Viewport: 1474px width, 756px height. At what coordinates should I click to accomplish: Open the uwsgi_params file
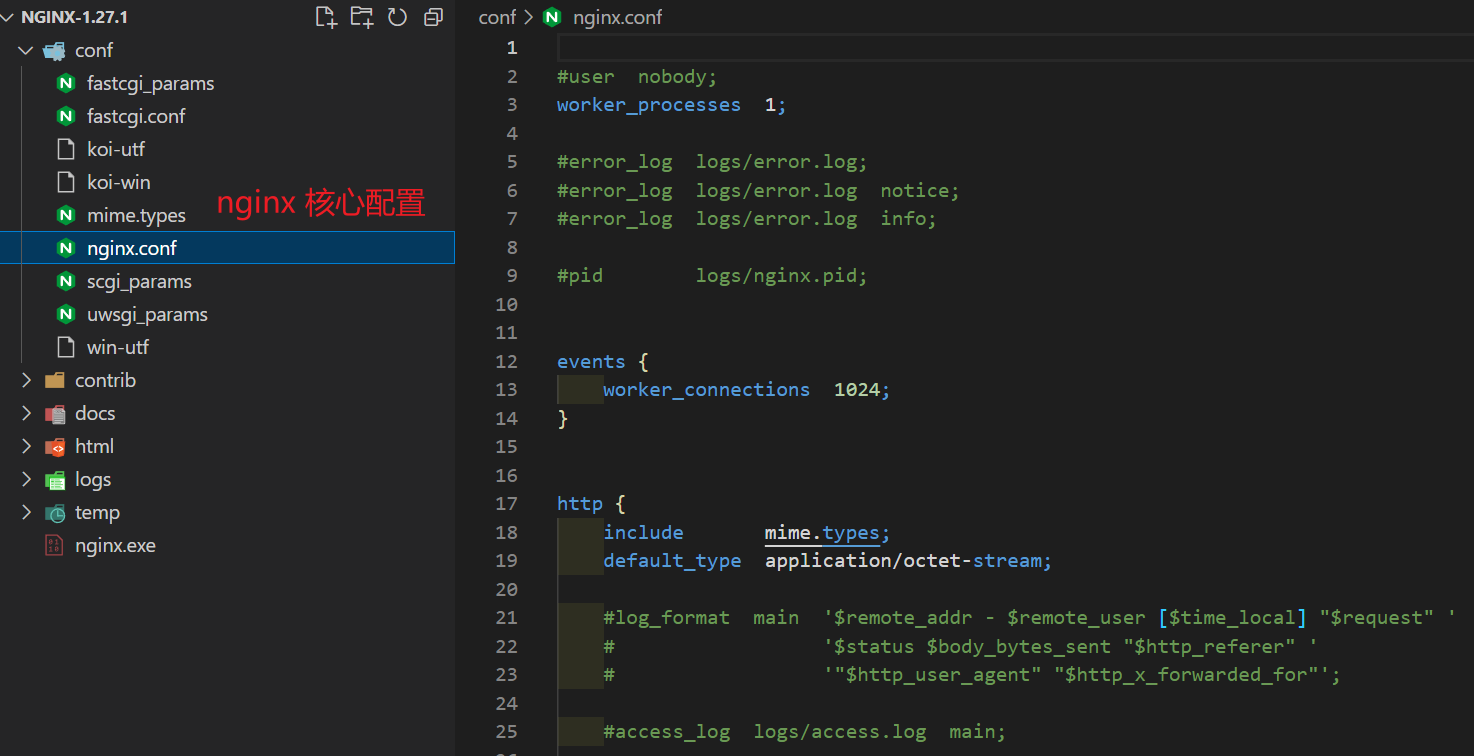pos(147,314)
